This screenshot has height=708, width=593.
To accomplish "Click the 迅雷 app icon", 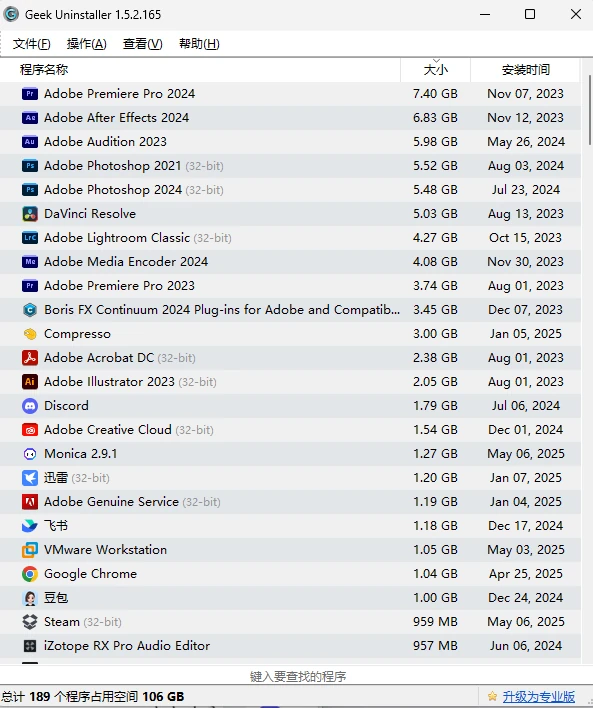I will [30, 478].
